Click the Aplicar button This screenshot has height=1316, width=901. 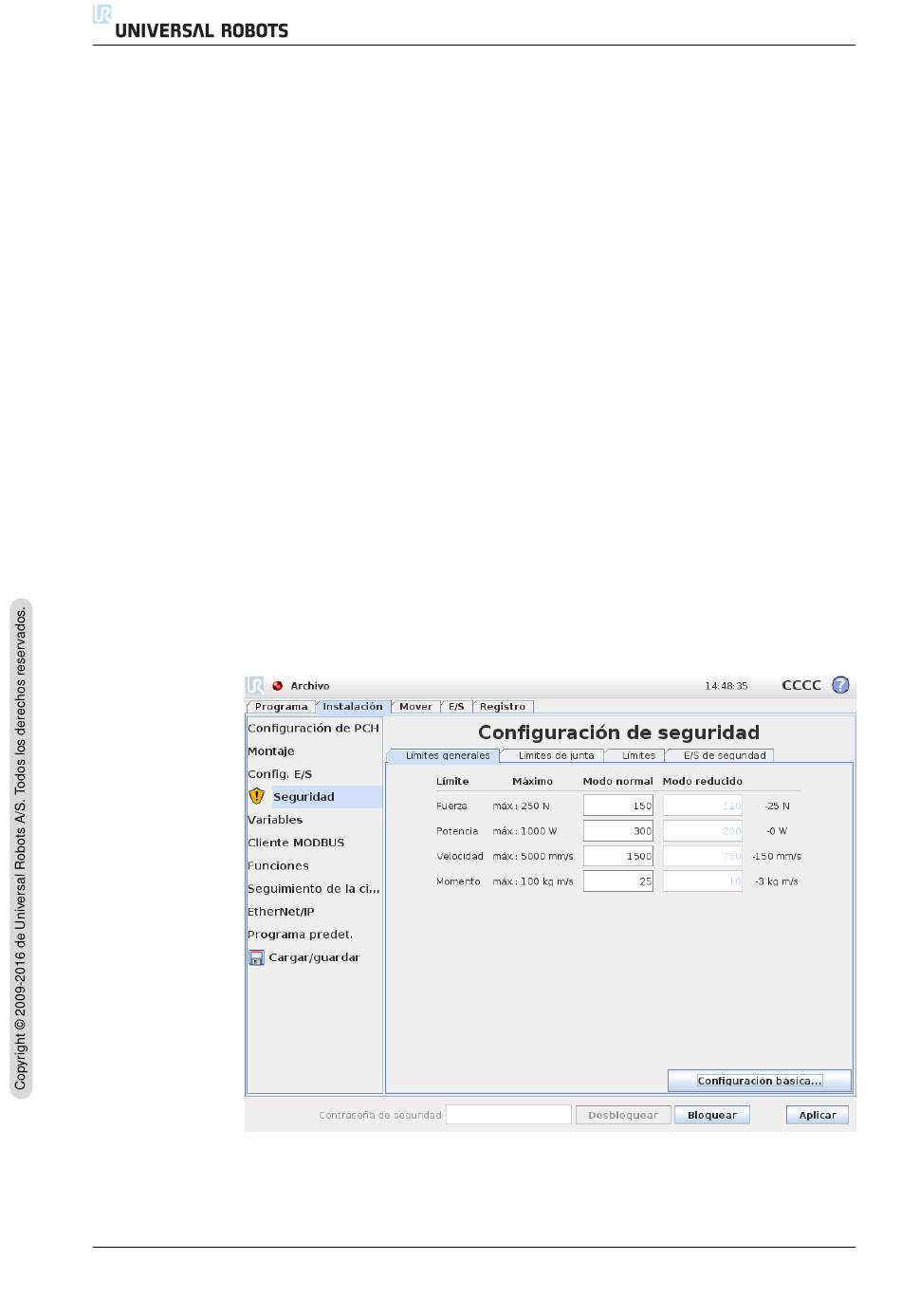point(817,1115)
